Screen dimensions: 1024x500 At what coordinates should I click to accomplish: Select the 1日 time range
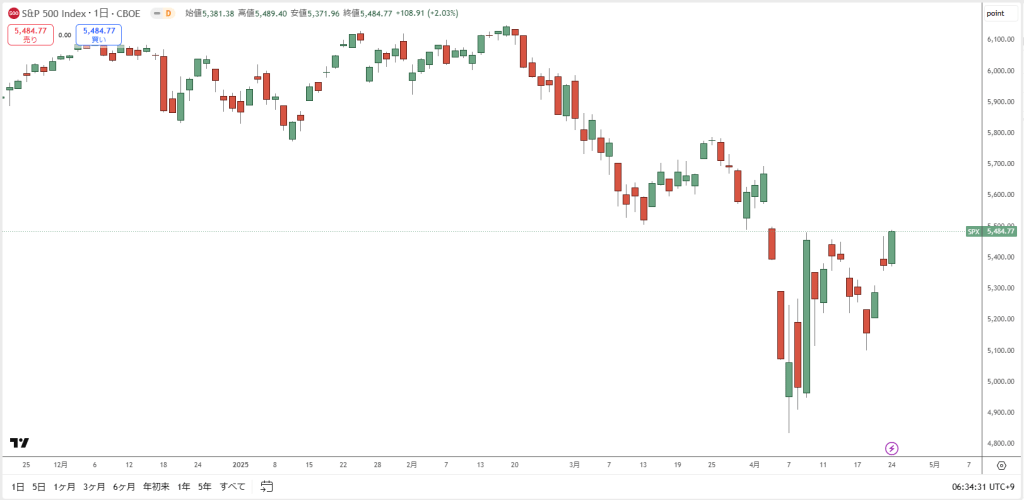[x=18, y=486]
